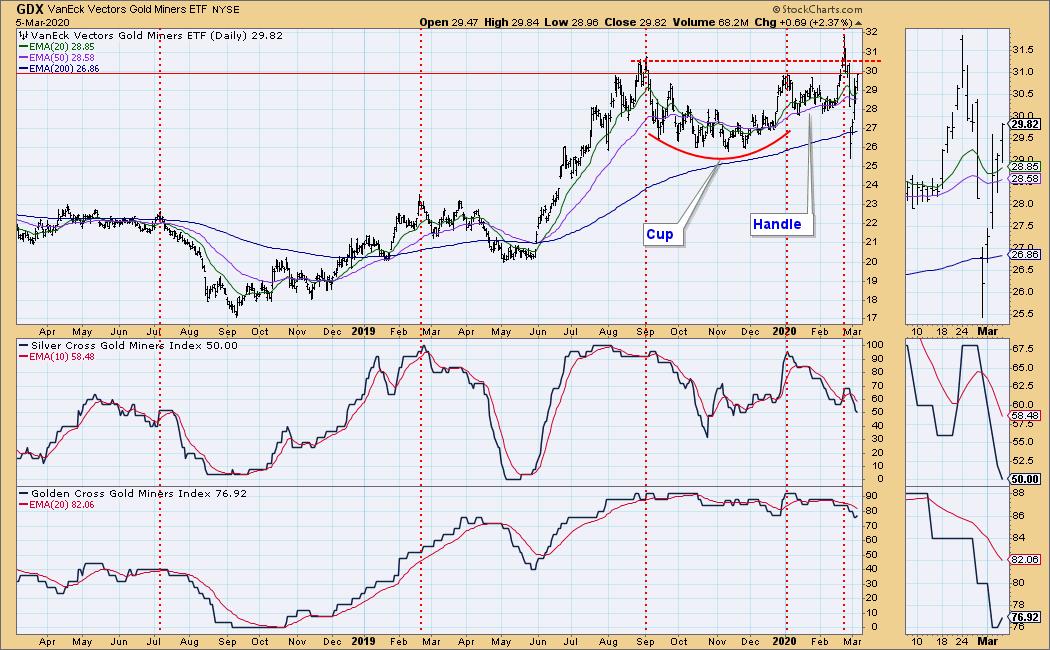Screen dimensions: 1050x650
Task: Click the up arrow beside the Chg value
Action: (x=859, y=23)
